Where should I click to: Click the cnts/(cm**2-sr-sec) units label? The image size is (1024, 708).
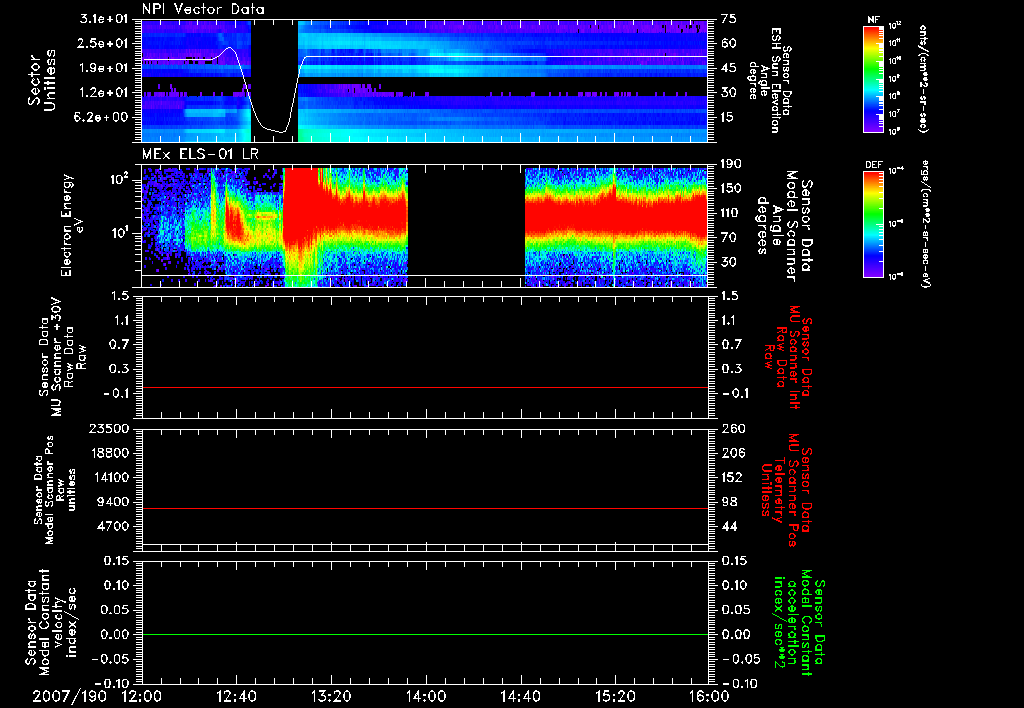click(x=923, y=79)
